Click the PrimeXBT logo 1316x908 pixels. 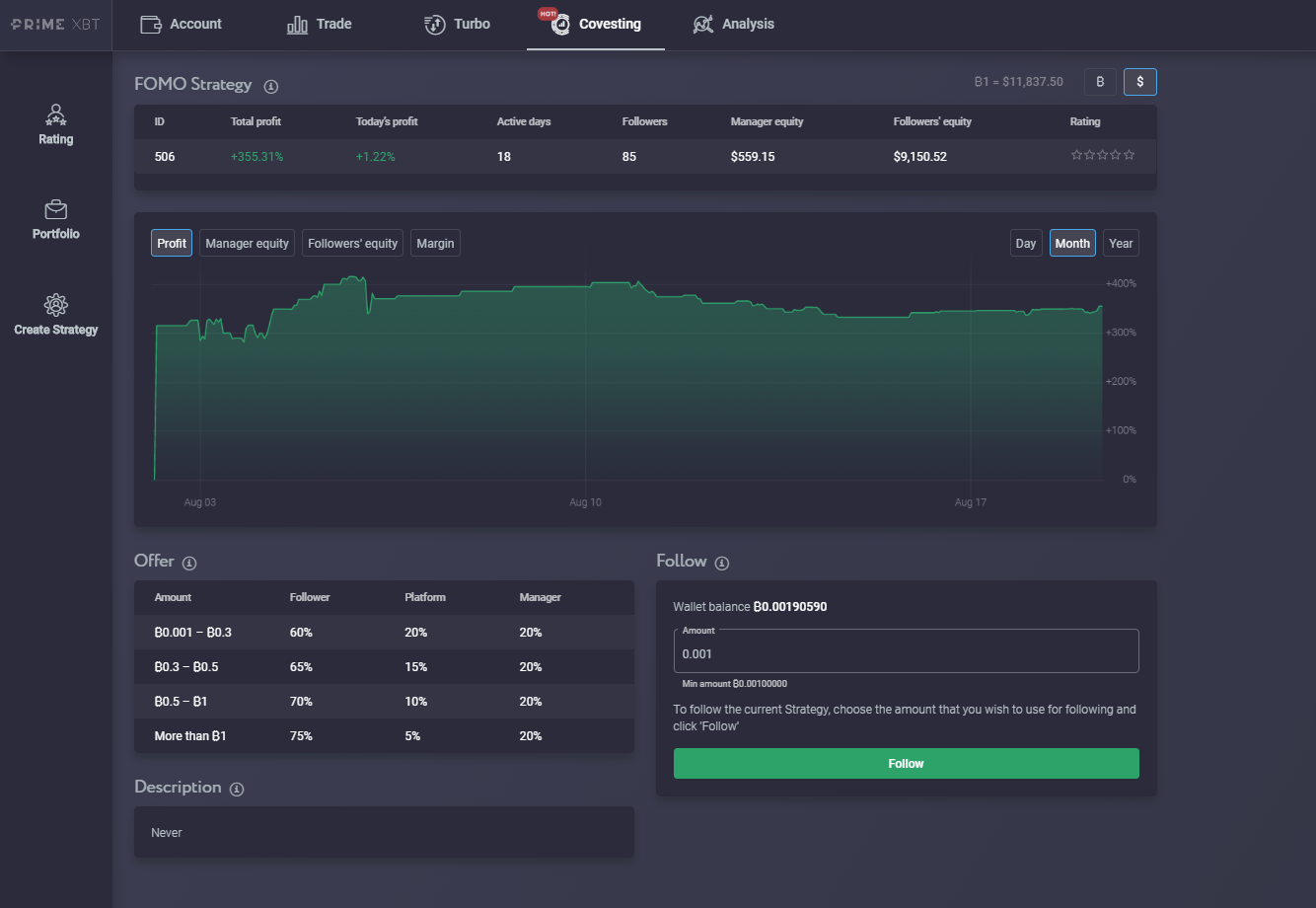[x=55, y=24]
